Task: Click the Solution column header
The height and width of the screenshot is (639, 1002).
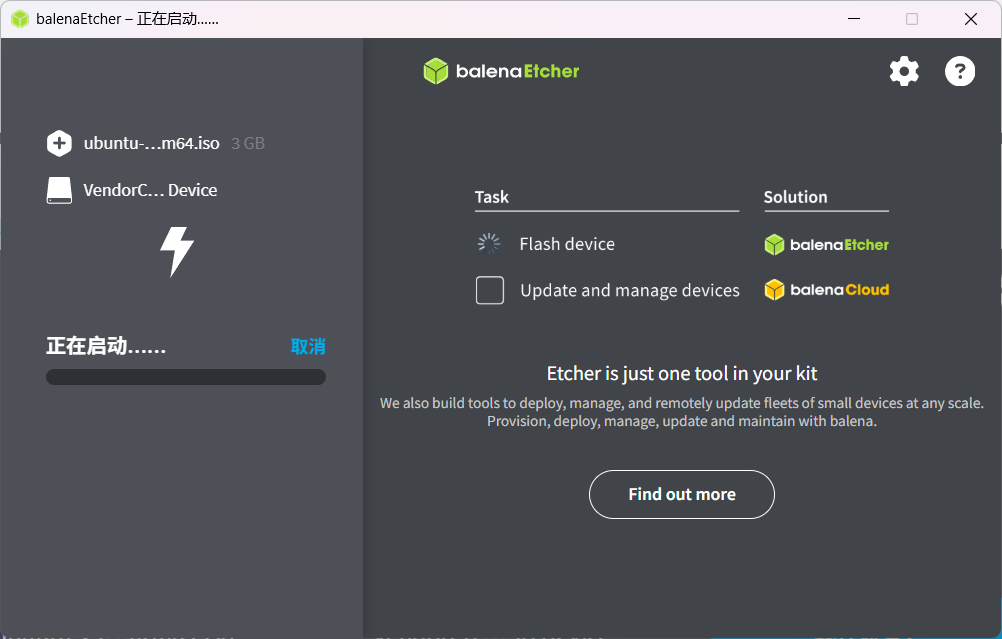Action: point(796,197)
